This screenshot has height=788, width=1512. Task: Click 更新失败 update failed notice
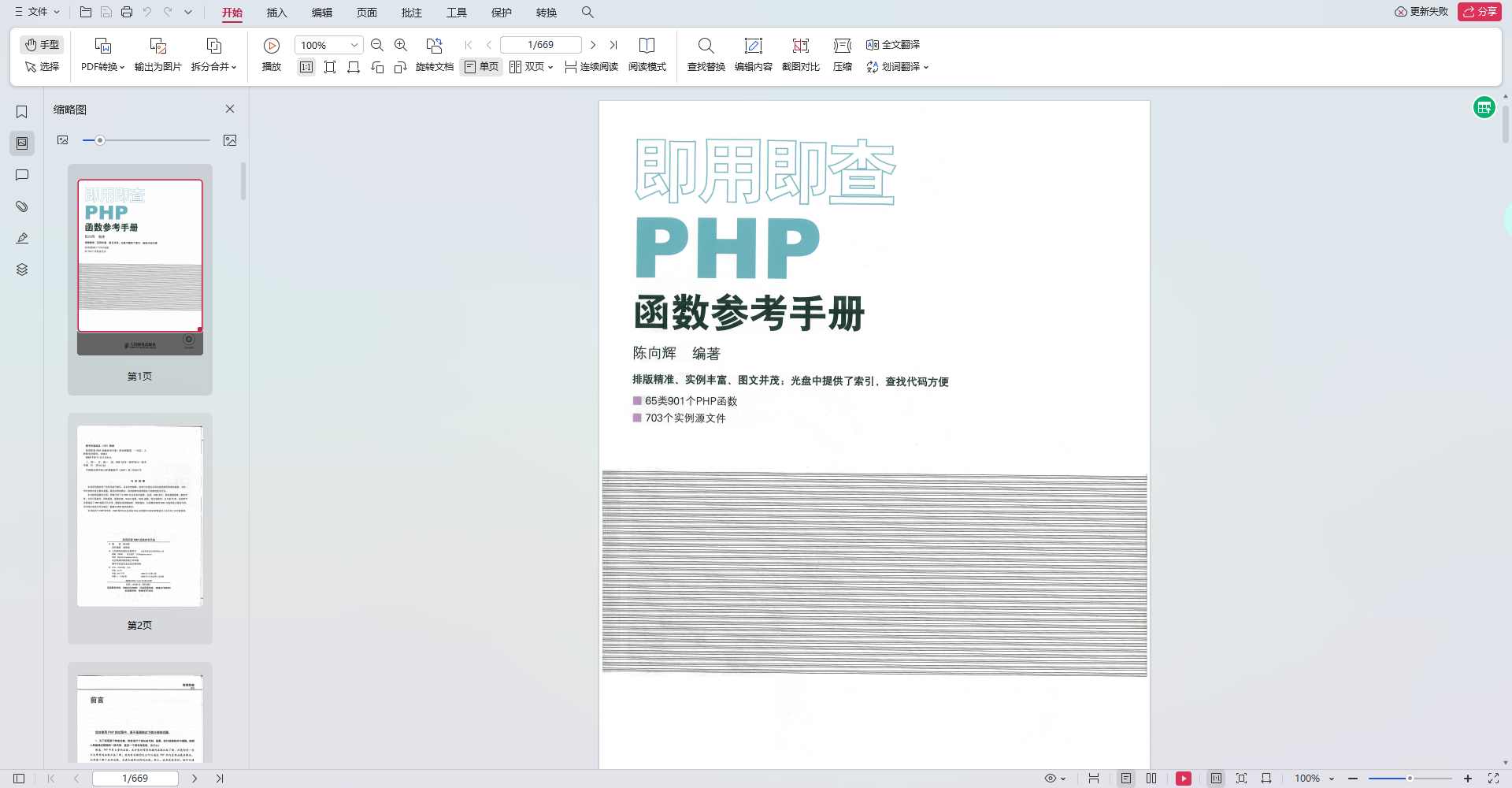[1421, 12]
